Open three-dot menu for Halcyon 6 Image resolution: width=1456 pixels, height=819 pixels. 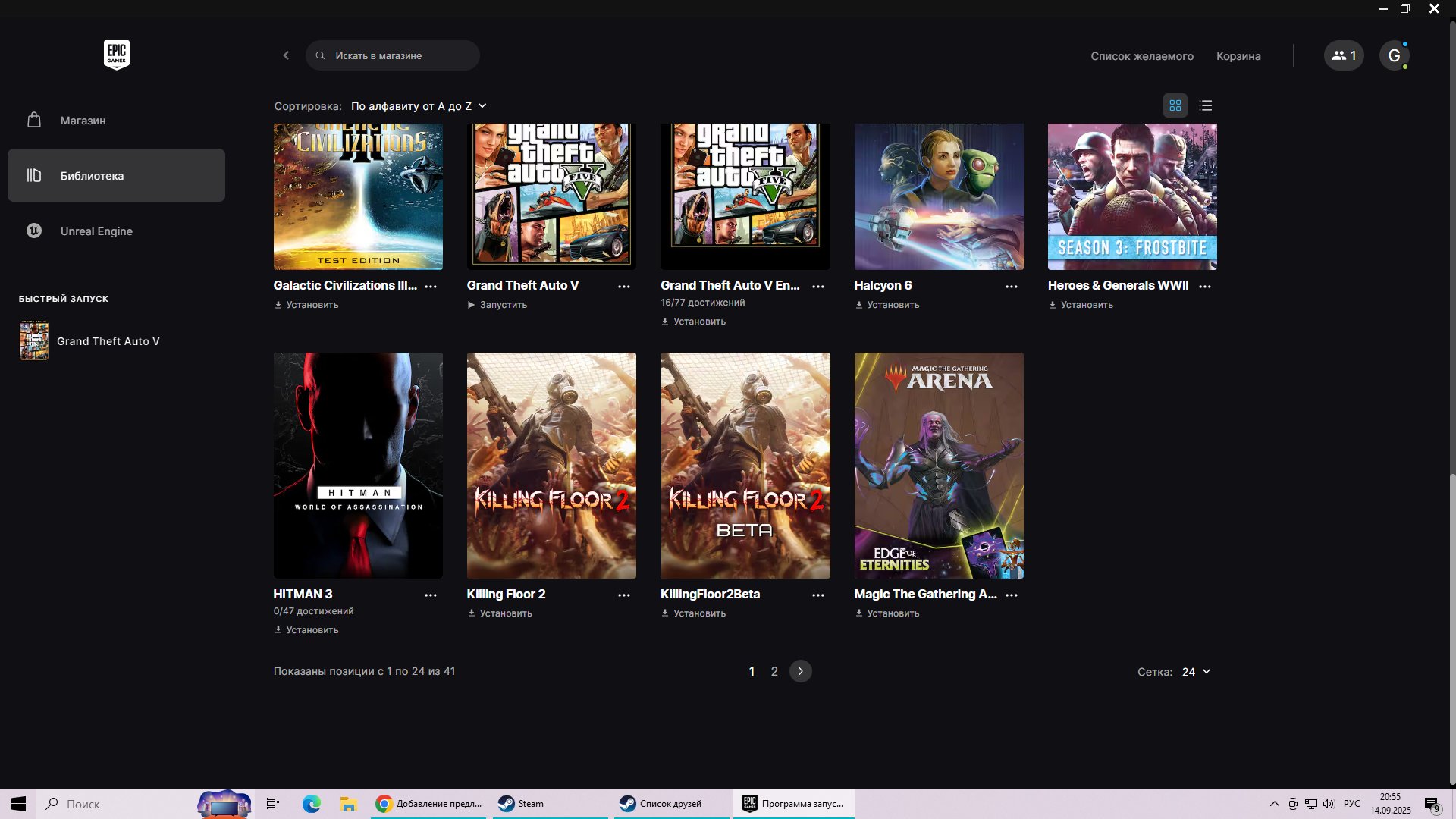point(1011,287)
